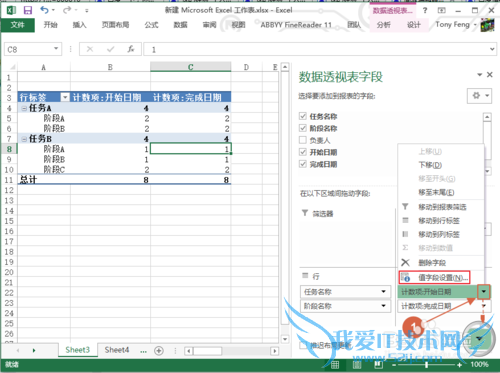Click the user account avatar picture

pos(487,25)
